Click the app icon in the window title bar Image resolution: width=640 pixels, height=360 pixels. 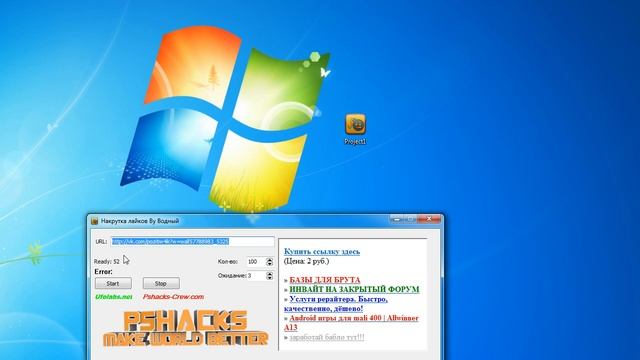(95, 221)
